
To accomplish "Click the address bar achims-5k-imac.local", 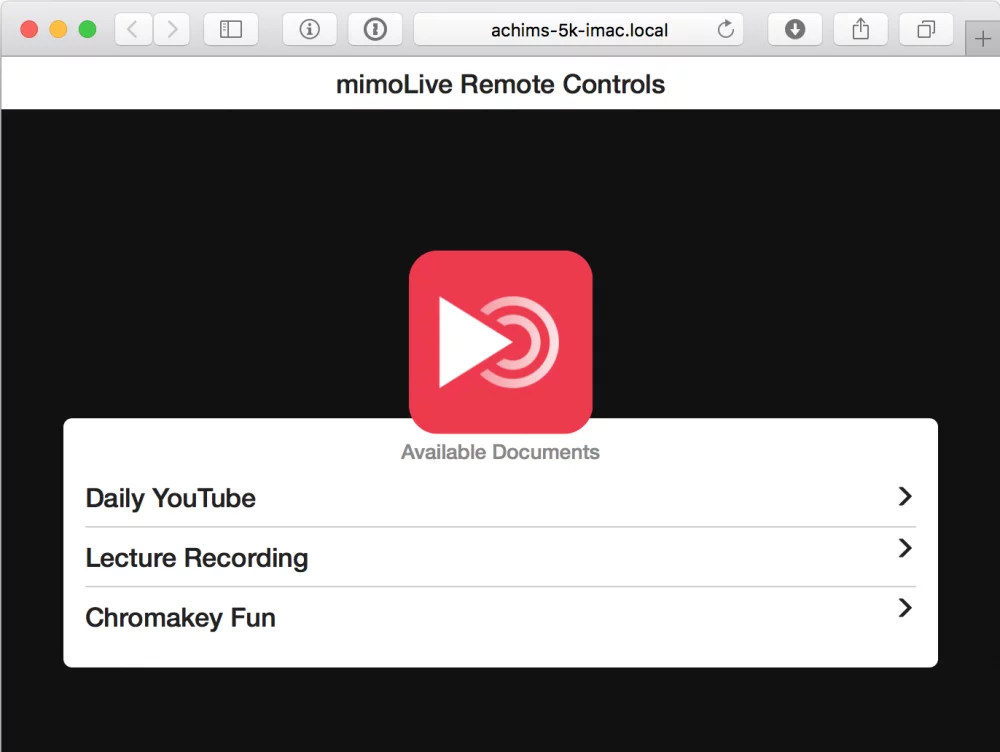I will (578, 29).
